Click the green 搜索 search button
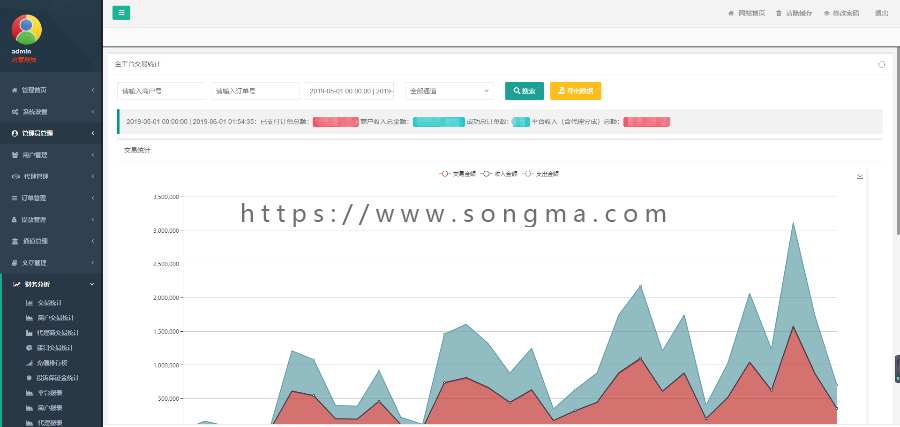This screenshot has height=427, width=900. [x=524, y=91]
